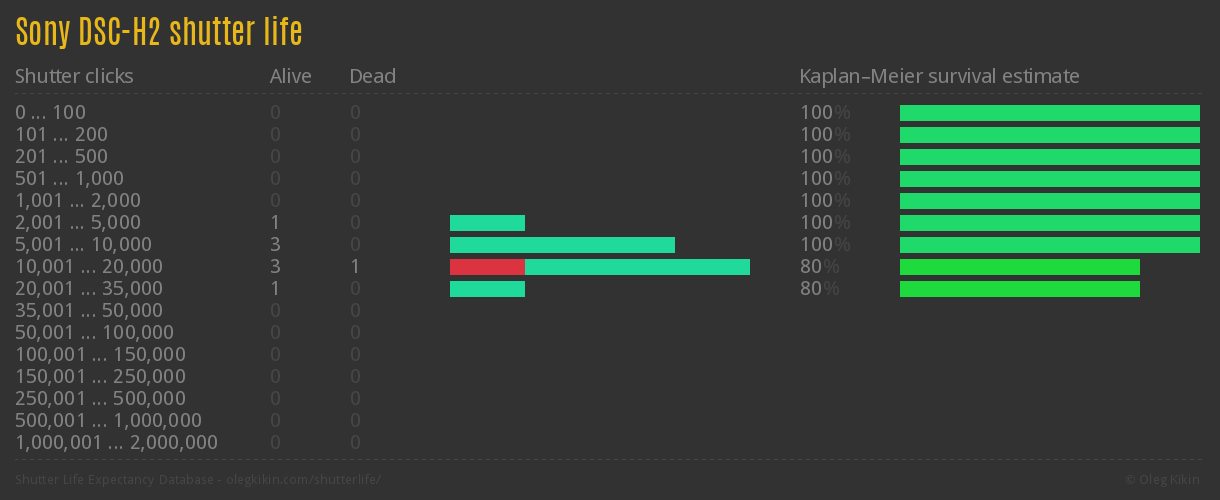Click the "© Oleg Kikin" copyright text
Screen dimensions: 1220x500
click(x=1163, y=480)
